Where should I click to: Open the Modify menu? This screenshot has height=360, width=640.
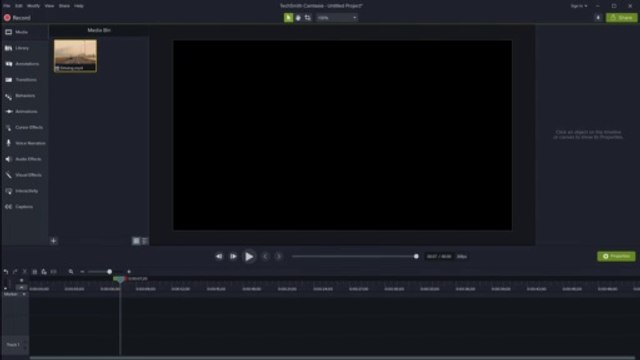pyautogui.click(x=33, y=6)
